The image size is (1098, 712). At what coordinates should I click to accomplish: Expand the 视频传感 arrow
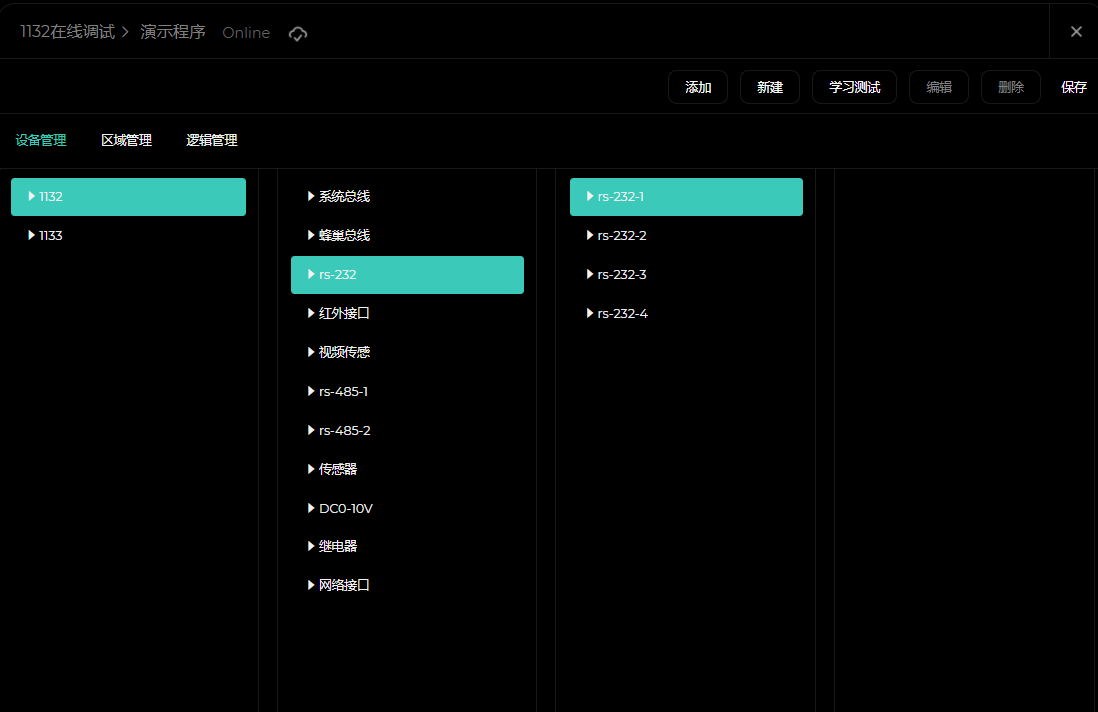311,352
